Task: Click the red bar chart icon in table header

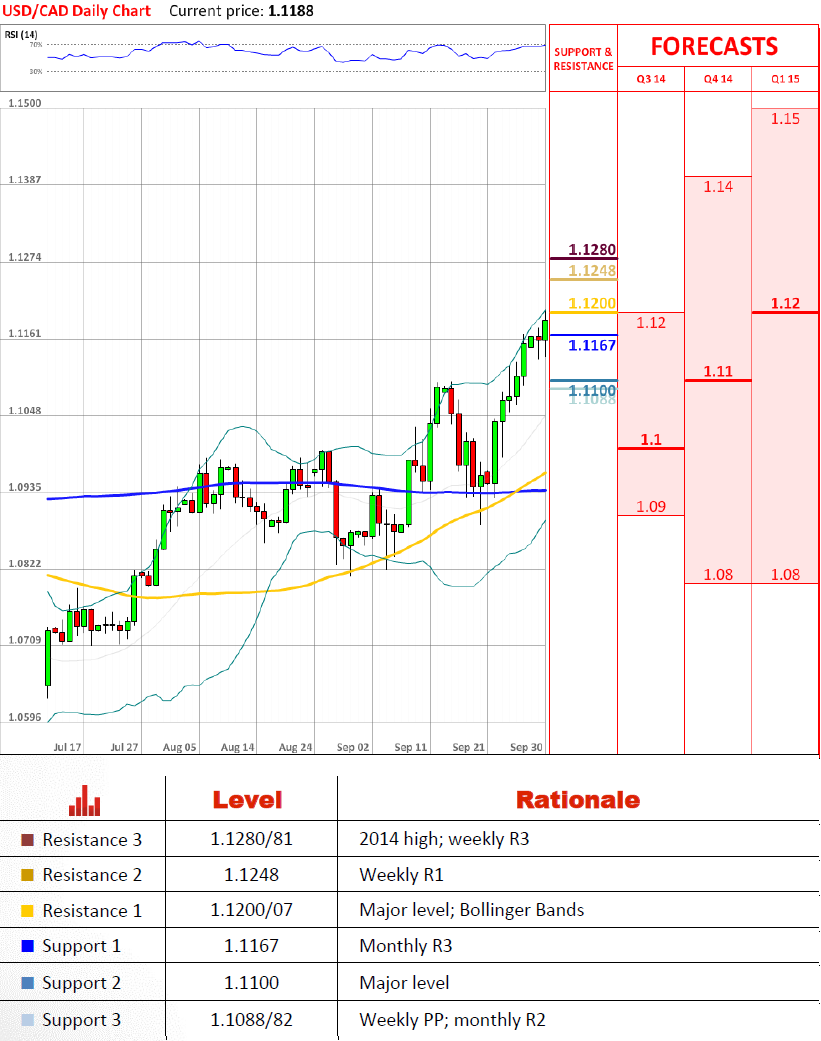Action: pos(84,801)
